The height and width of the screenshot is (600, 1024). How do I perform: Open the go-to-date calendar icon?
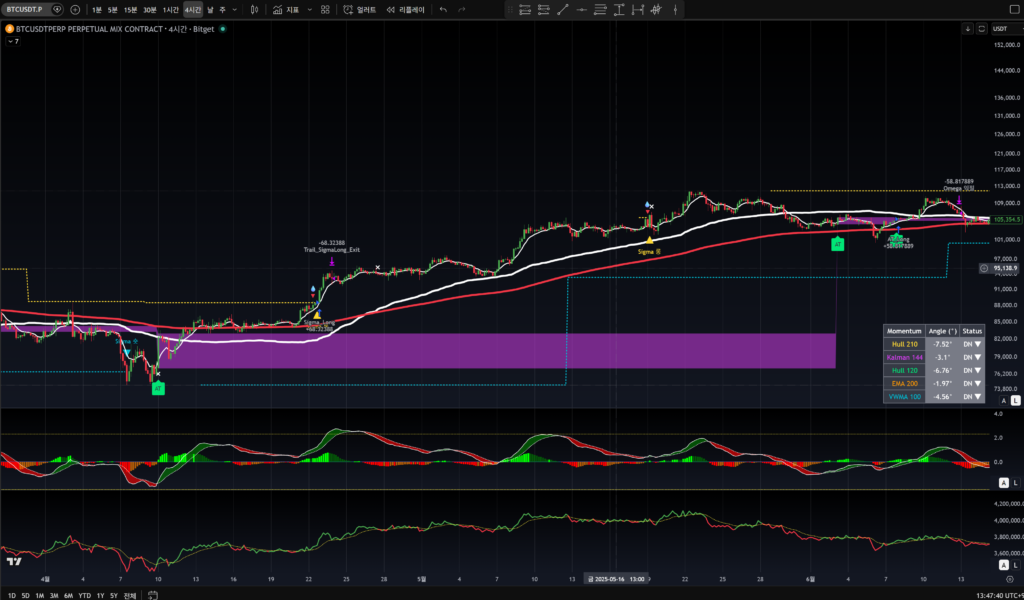[153, 595]
